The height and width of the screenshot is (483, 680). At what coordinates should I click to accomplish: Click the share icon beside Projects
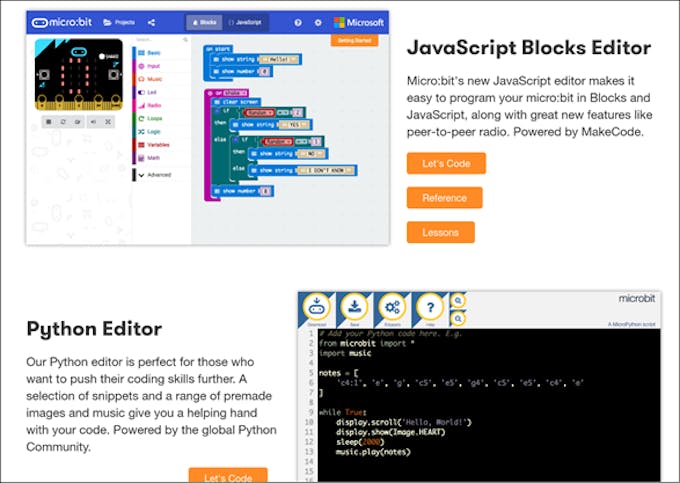(151, 23)
